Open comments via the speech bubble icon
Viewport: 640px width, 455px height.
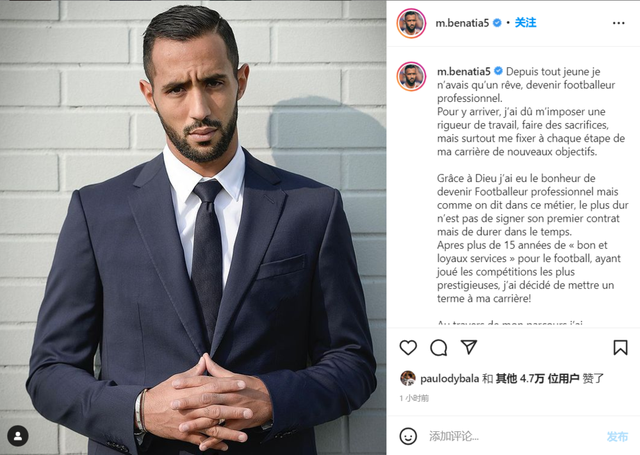point(439,348)
